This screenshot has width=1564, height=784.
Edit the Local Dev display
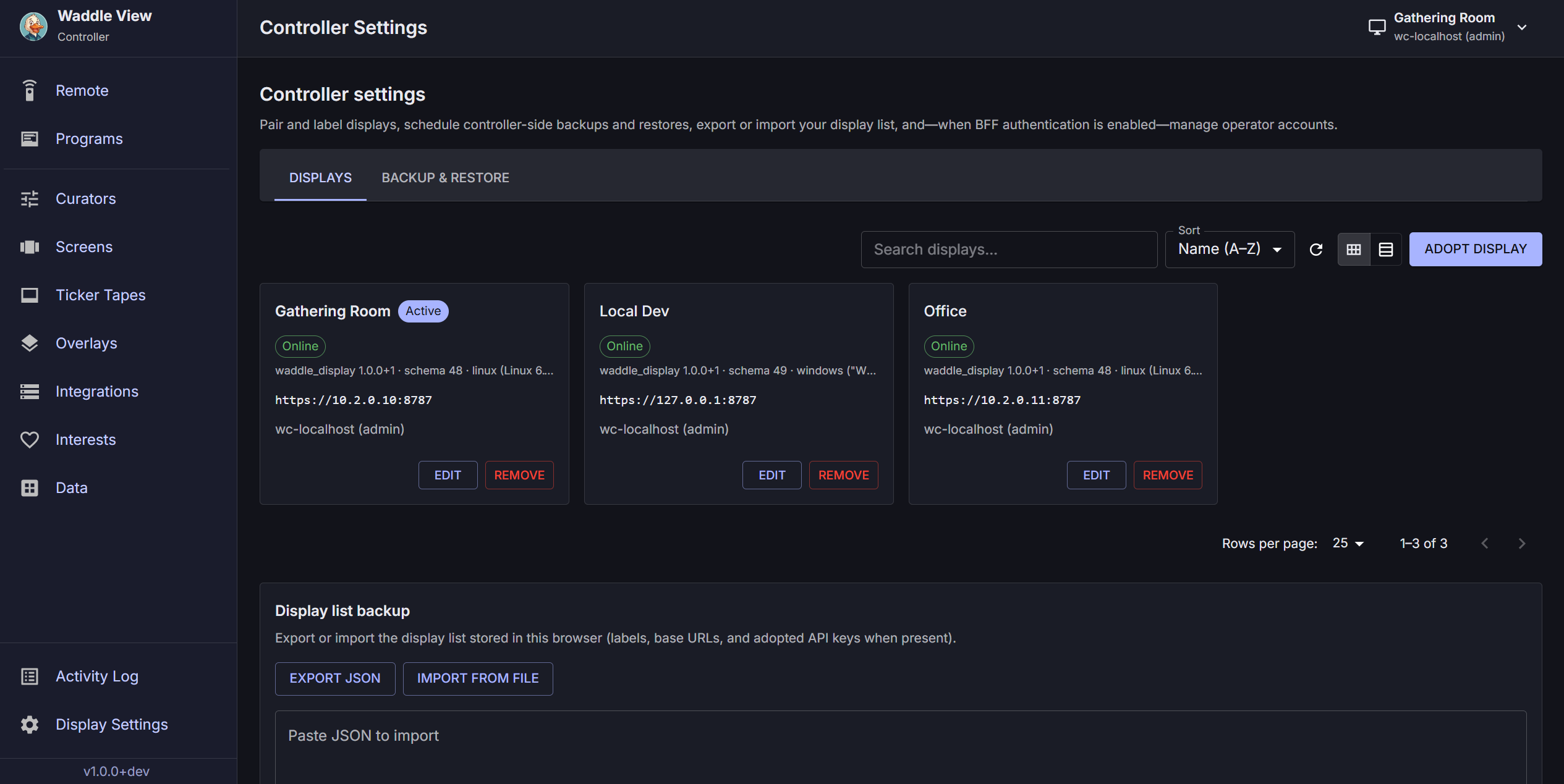(771, 474)
